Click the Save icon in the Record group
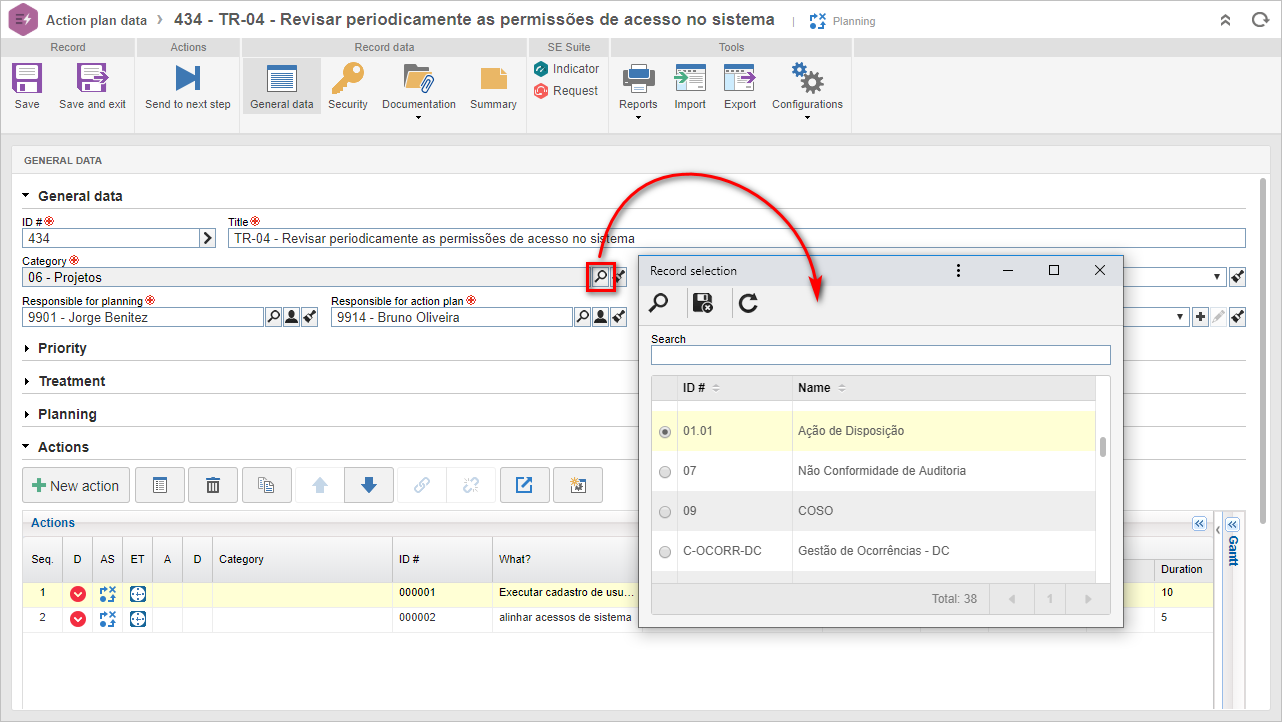The width and height of the screenshot is (1282, 722). point(27,85)
